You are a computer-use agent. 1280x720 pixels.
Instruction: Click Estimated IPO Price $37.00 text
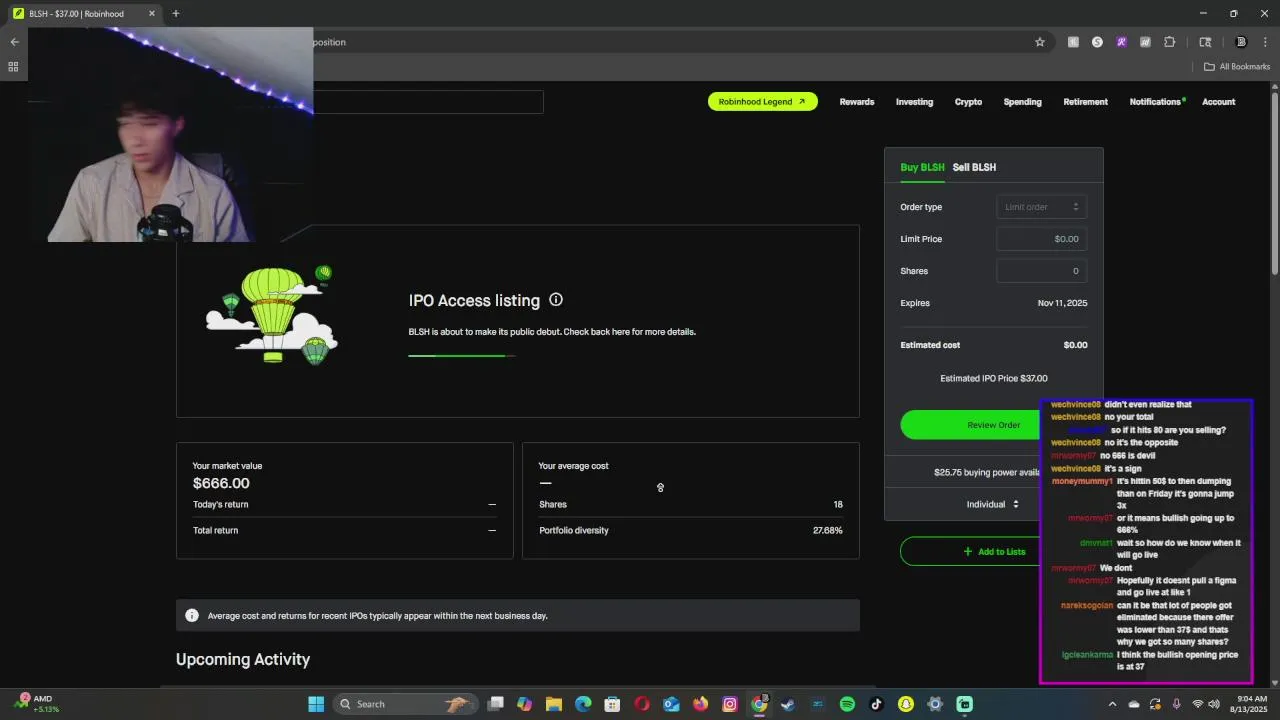[x=993, y=378]
